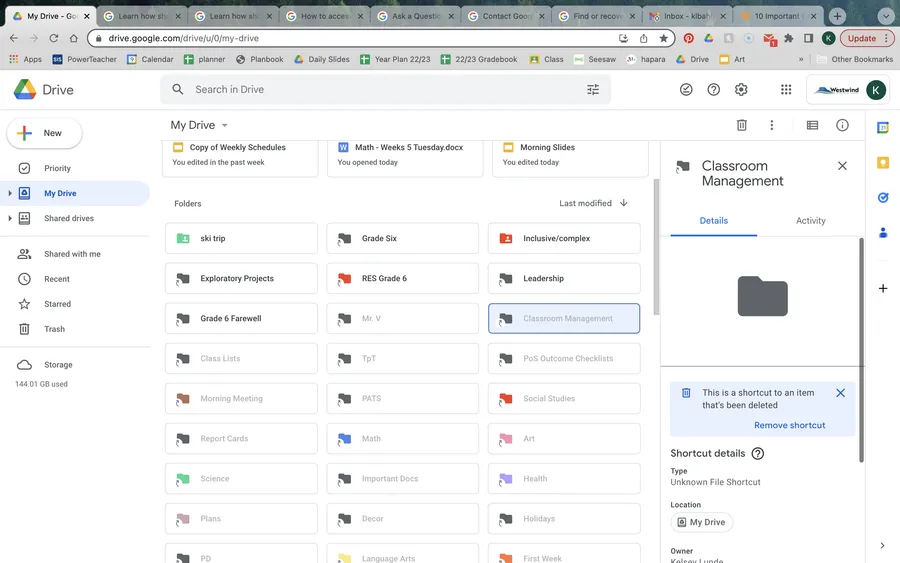Click the Storage usage item in sidebar
This screenshot has height=563, width=900.
click(x=57, y=365)
